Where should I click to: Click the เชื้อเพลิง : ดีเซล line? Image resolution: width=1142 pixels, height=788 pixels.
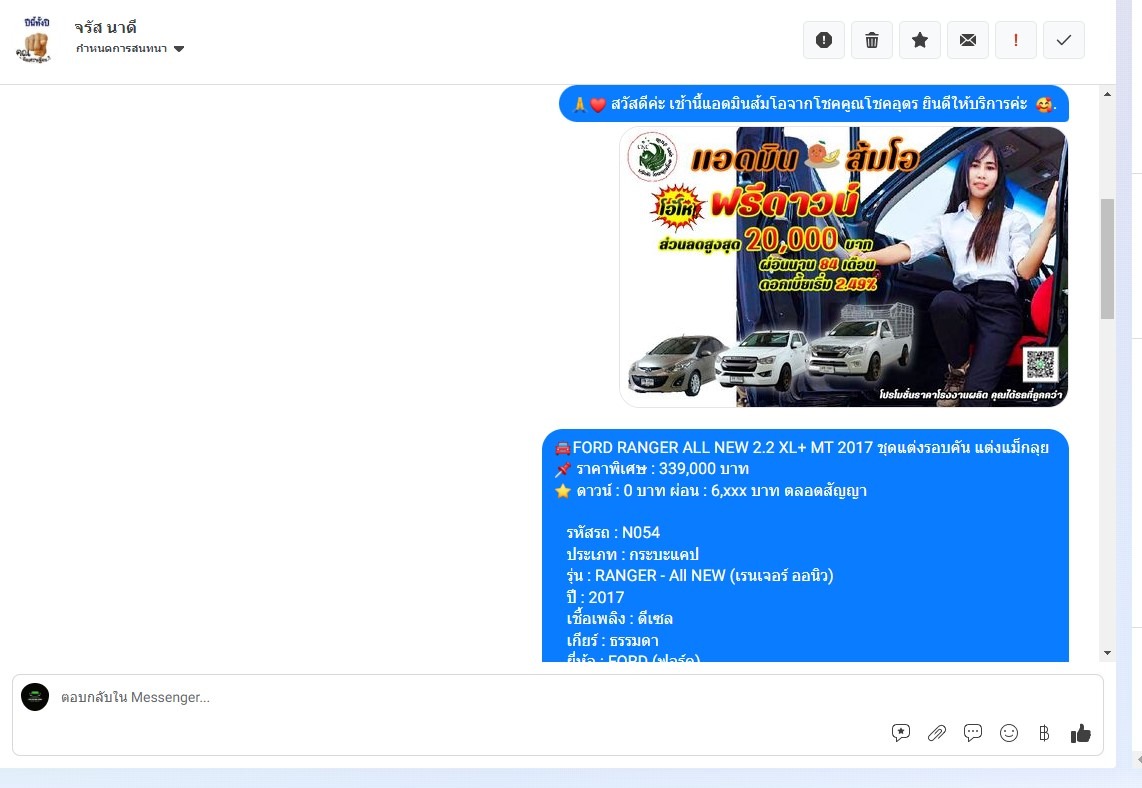[x=620, y=619]
